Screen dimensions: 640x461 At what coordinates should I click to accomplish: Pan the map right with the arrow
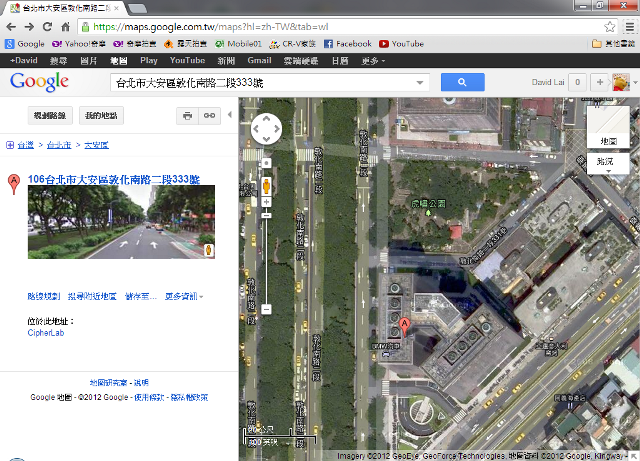277,129
